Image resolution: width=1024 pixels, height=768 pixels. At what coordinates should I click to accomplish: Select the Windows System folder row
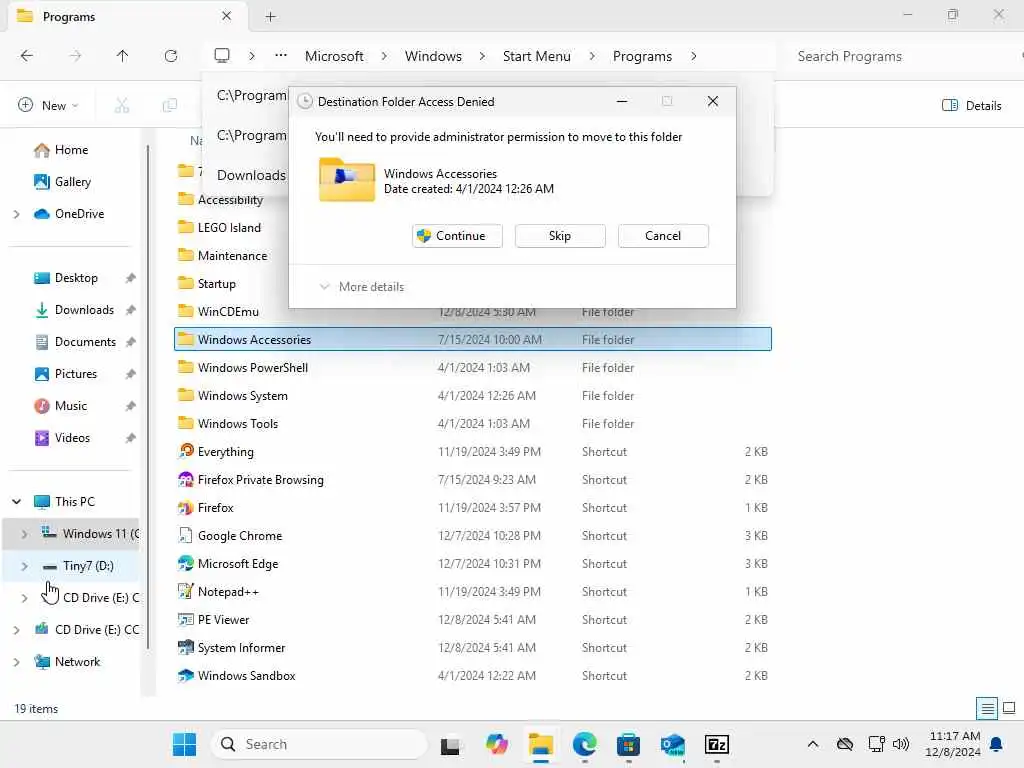click(473, 396)
